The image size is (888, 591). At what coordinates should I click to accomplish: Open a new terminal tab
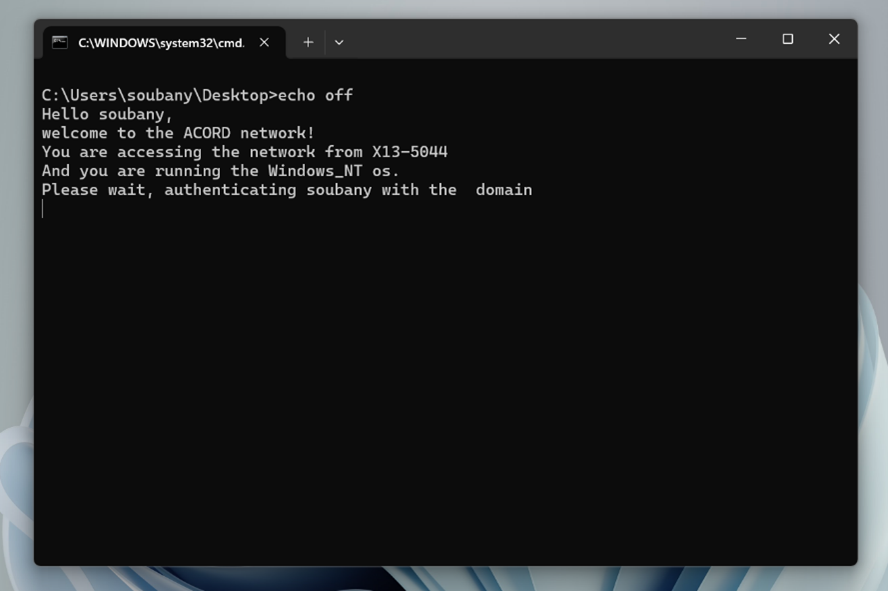pos(308,42)
